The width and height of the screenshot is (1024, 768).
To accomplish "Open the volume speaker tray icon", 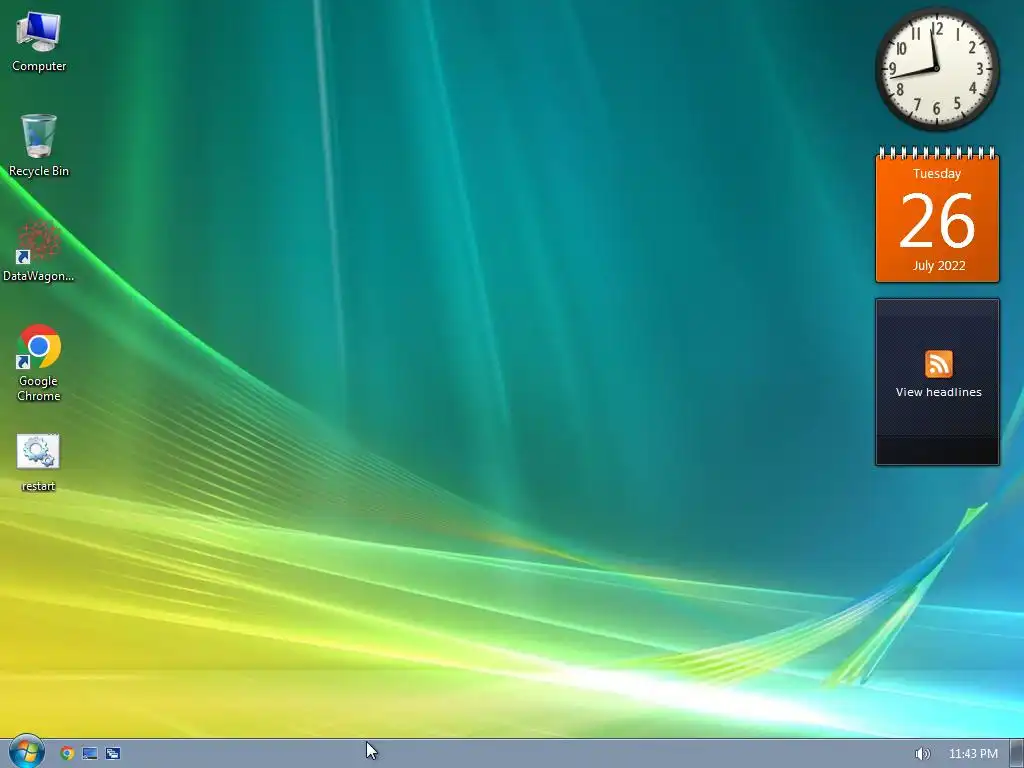I will 922,754.
